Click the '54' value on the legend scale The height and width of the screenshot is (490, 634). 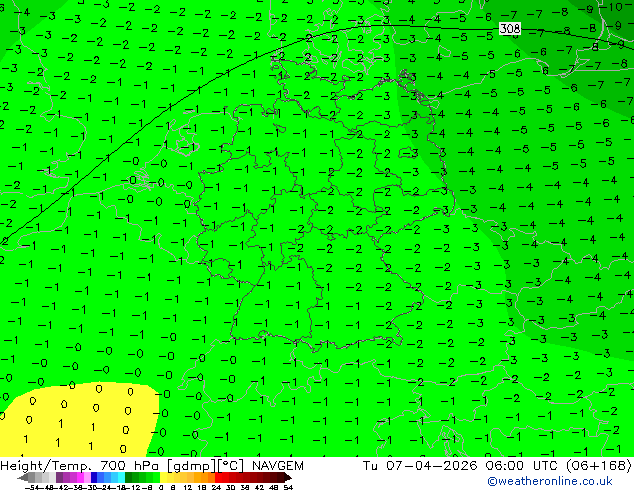tap(288, 487)
